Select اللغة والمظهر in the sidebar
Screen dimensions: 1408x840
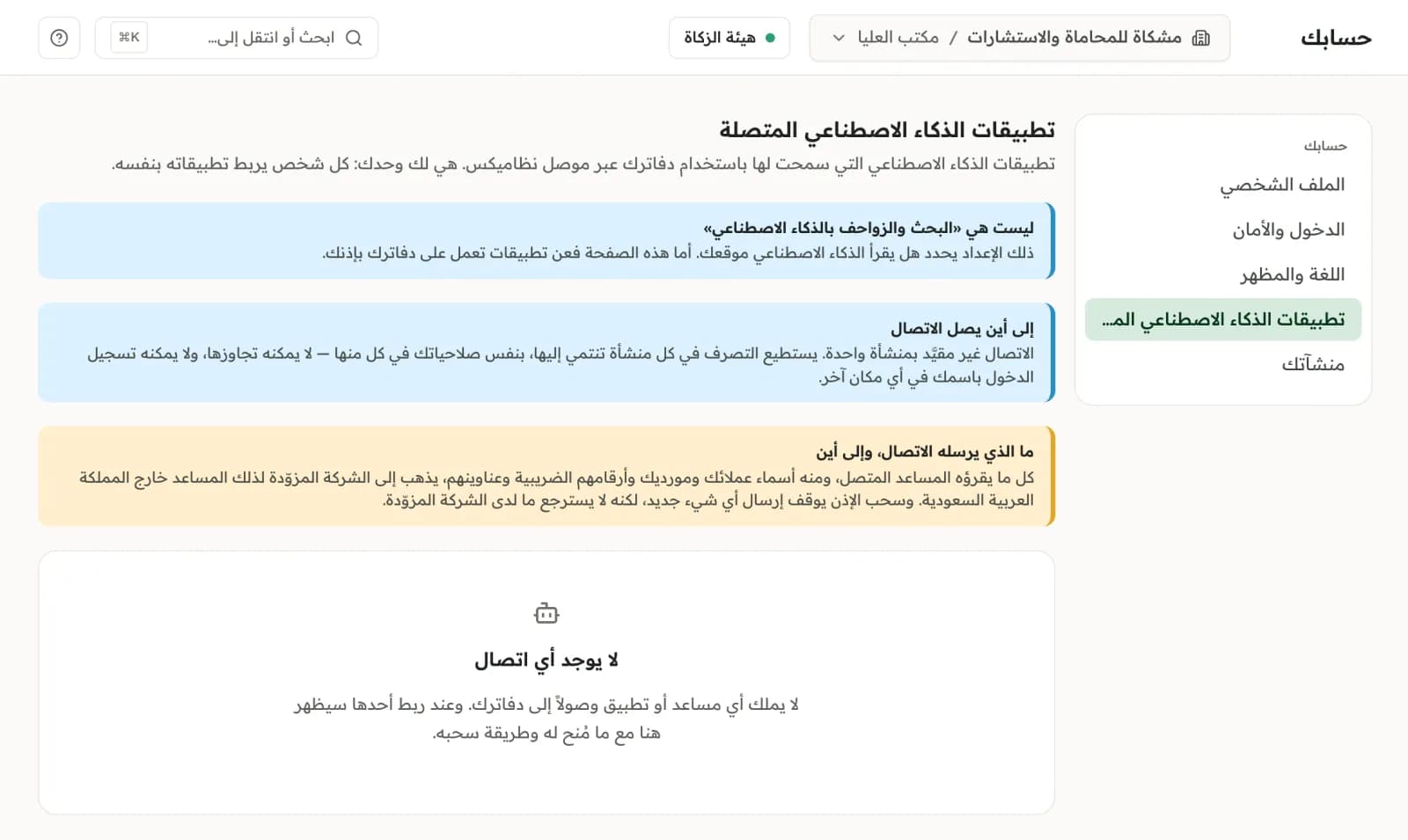(1223, 274)
